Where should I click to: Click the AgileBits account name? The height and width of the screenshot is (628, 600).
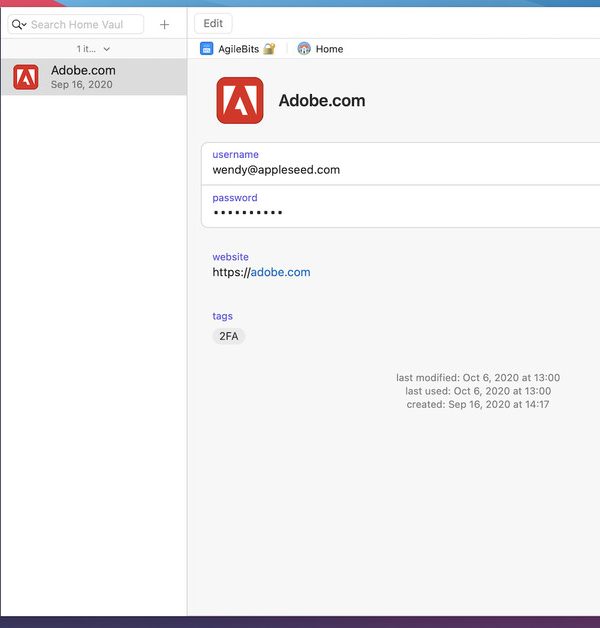click(238, 49)
